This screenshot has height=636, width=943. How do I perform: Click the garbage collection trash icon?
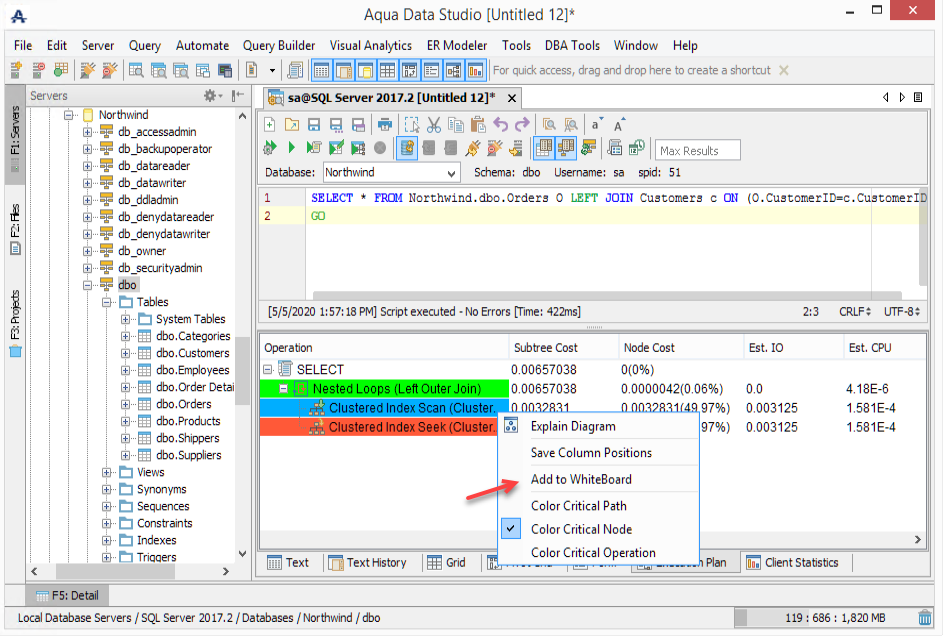(x=926, y=618)
